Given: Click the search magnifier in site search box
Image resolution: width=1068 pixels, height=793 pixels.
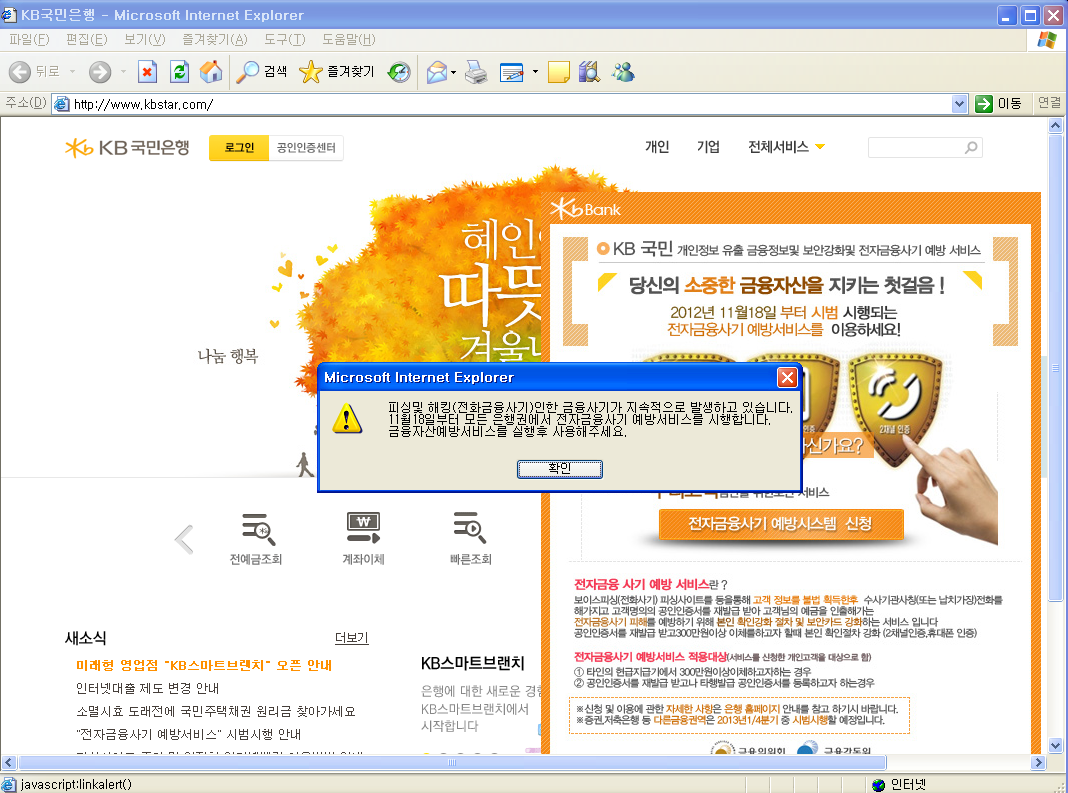Looking at the screenshot, I should coord(971,147).
